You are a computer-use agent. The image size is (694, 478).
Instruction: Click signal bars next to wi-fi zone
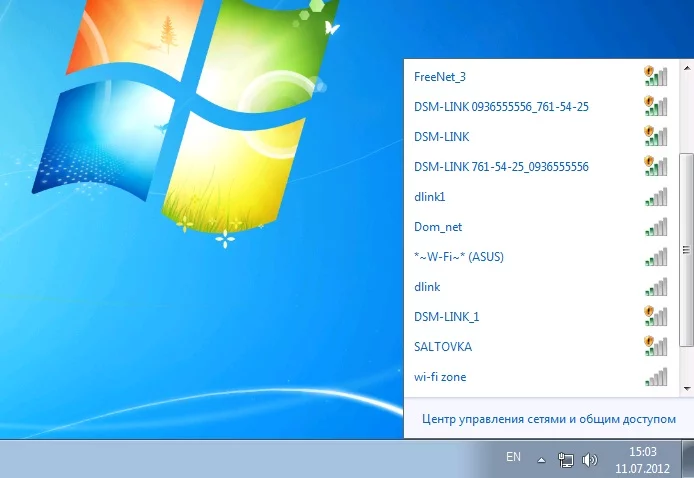pyautogui.click(x=655, y=377)
